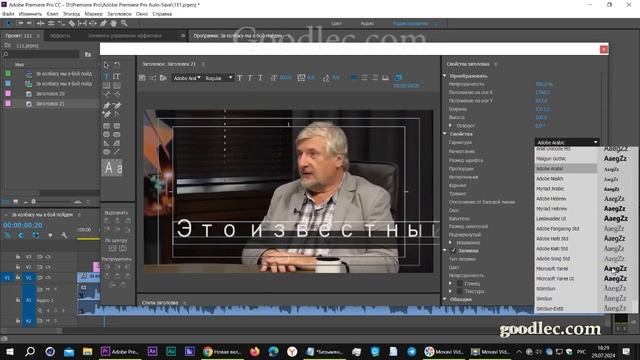Collapse the Fill section

pyautogui.click(x=445, y=250)
